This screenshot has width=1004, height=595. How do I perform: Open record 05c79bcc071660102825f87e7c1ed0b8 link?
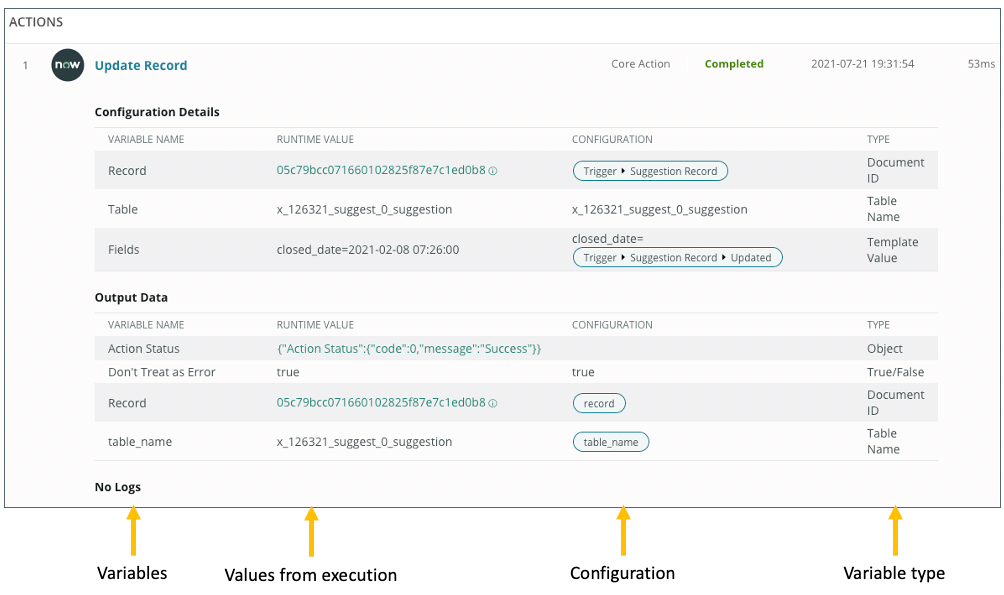[380, 170]
